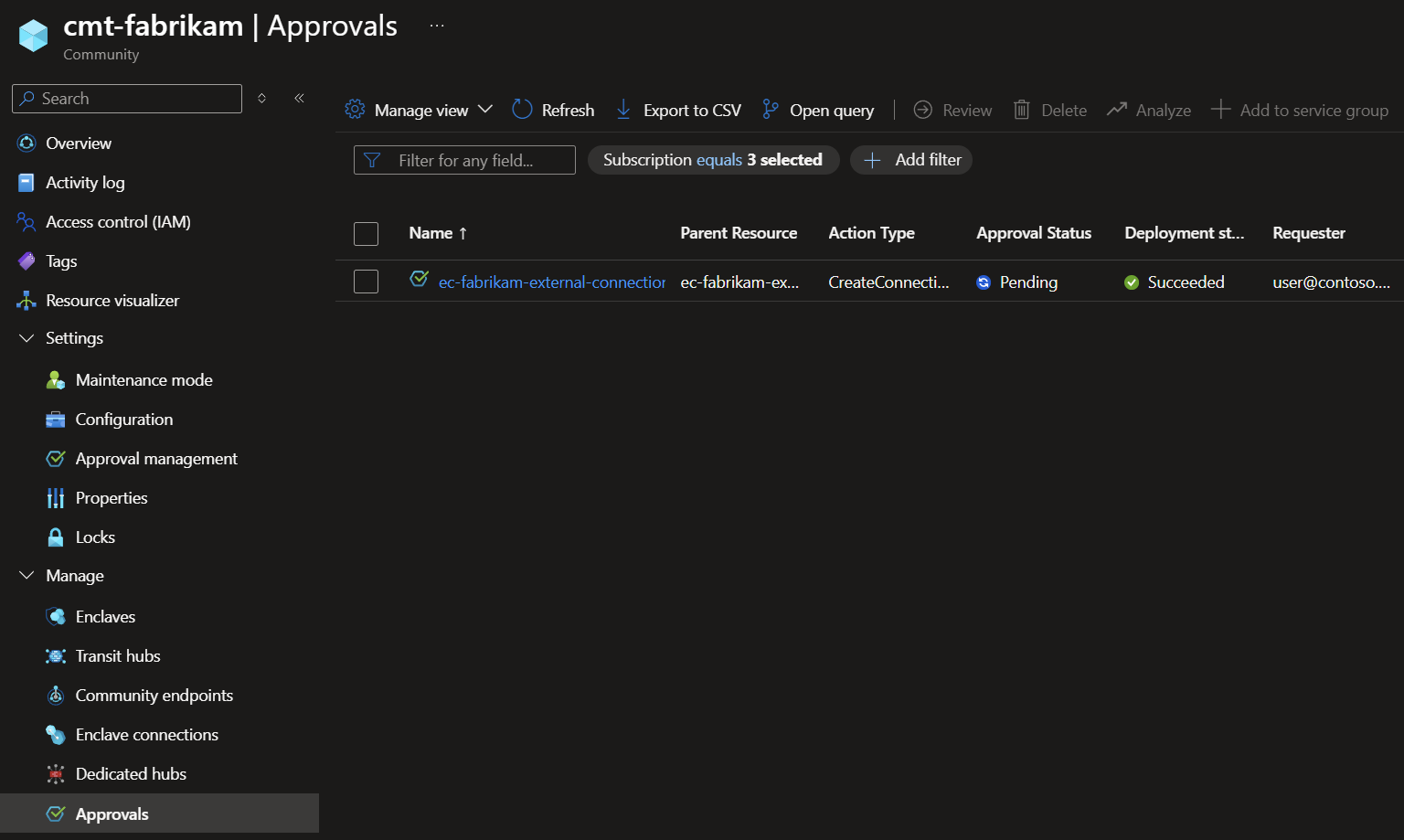The height and width of the screenshot is (840, 1404).
Task: Sort by the Name column header
Action: click(x=438, y=233)
